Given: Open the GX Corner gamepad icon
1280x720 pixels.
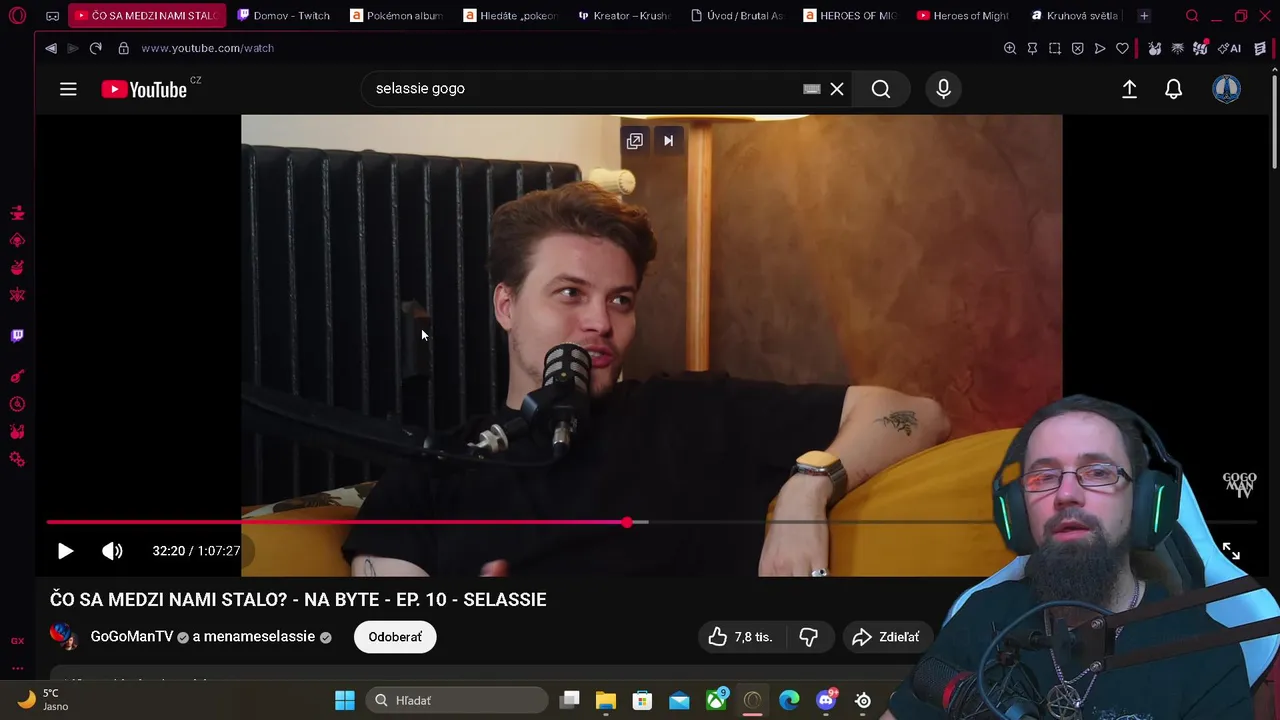Looking at the screenshot, I should 52,16.
